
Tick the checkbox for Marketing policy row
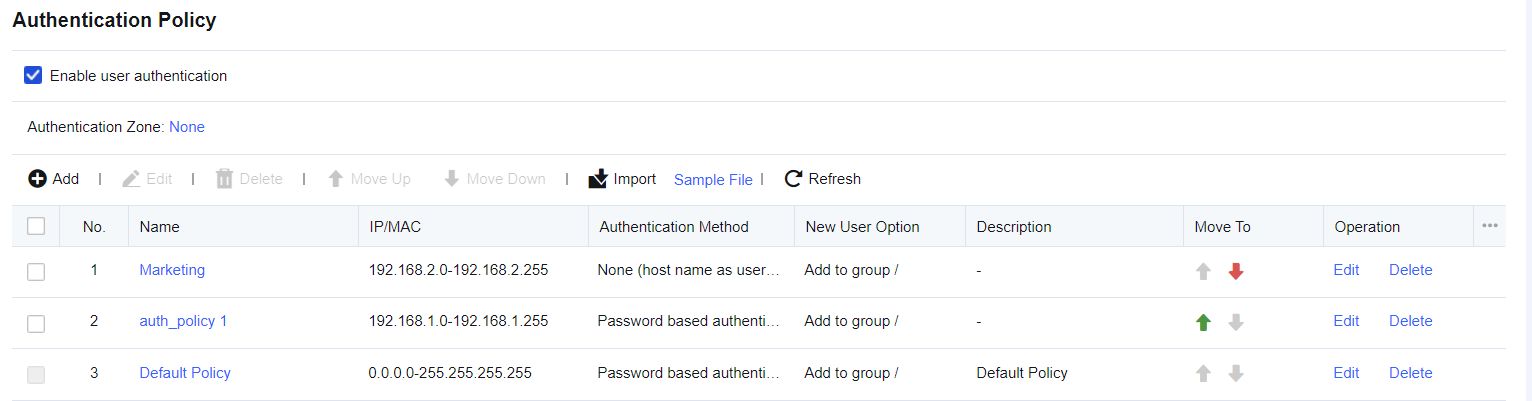click(x=36, y=271)
